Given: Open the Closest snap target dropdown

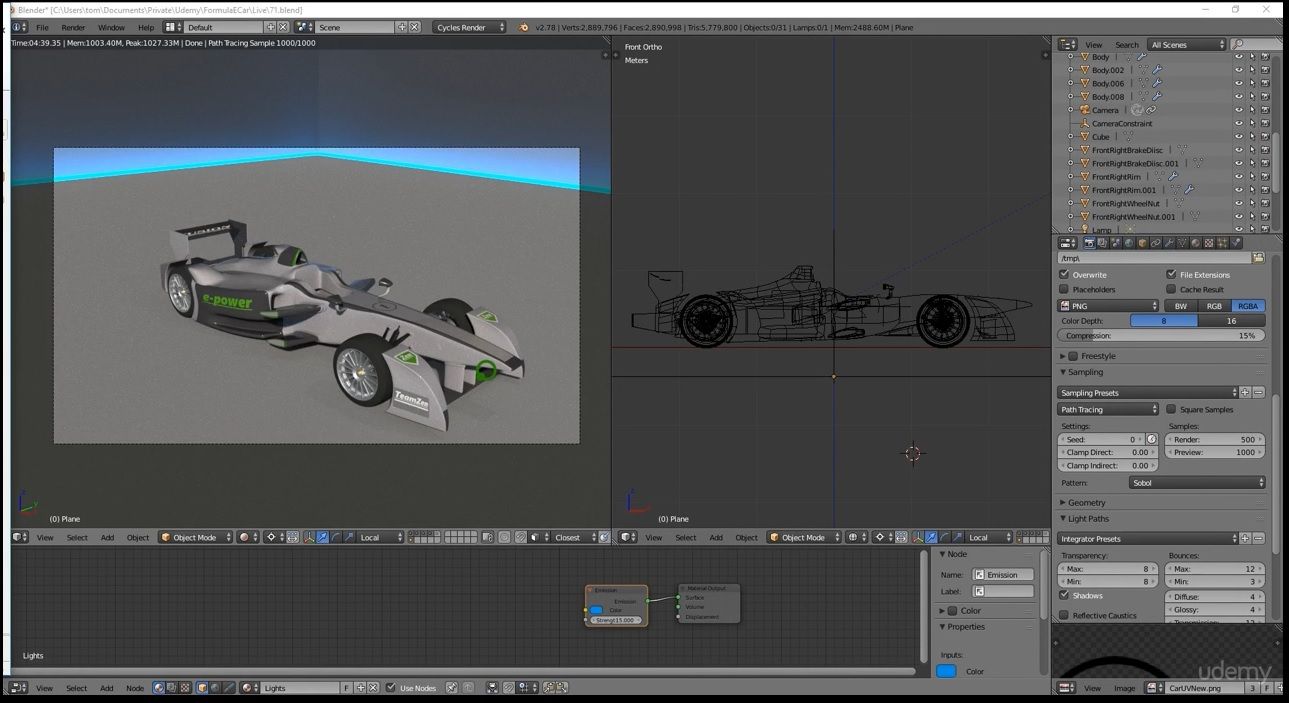Looking at the screenshot, I should (574, 537).
